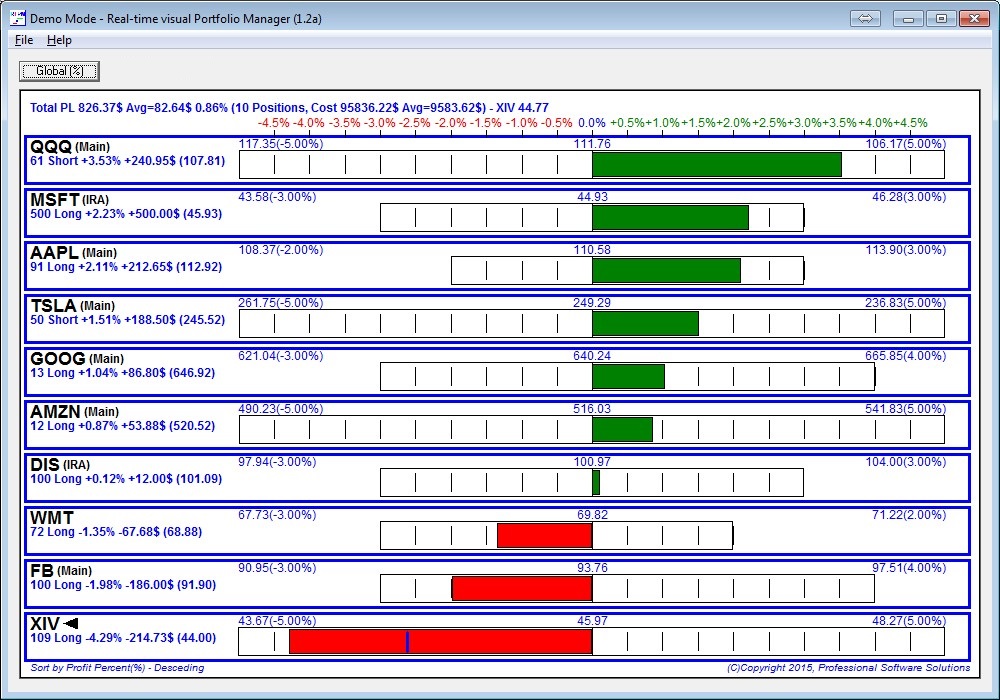Screen dimensions: 1000x700
Task: Click the black arrow marker next to XIV
Action: [71, 623]
